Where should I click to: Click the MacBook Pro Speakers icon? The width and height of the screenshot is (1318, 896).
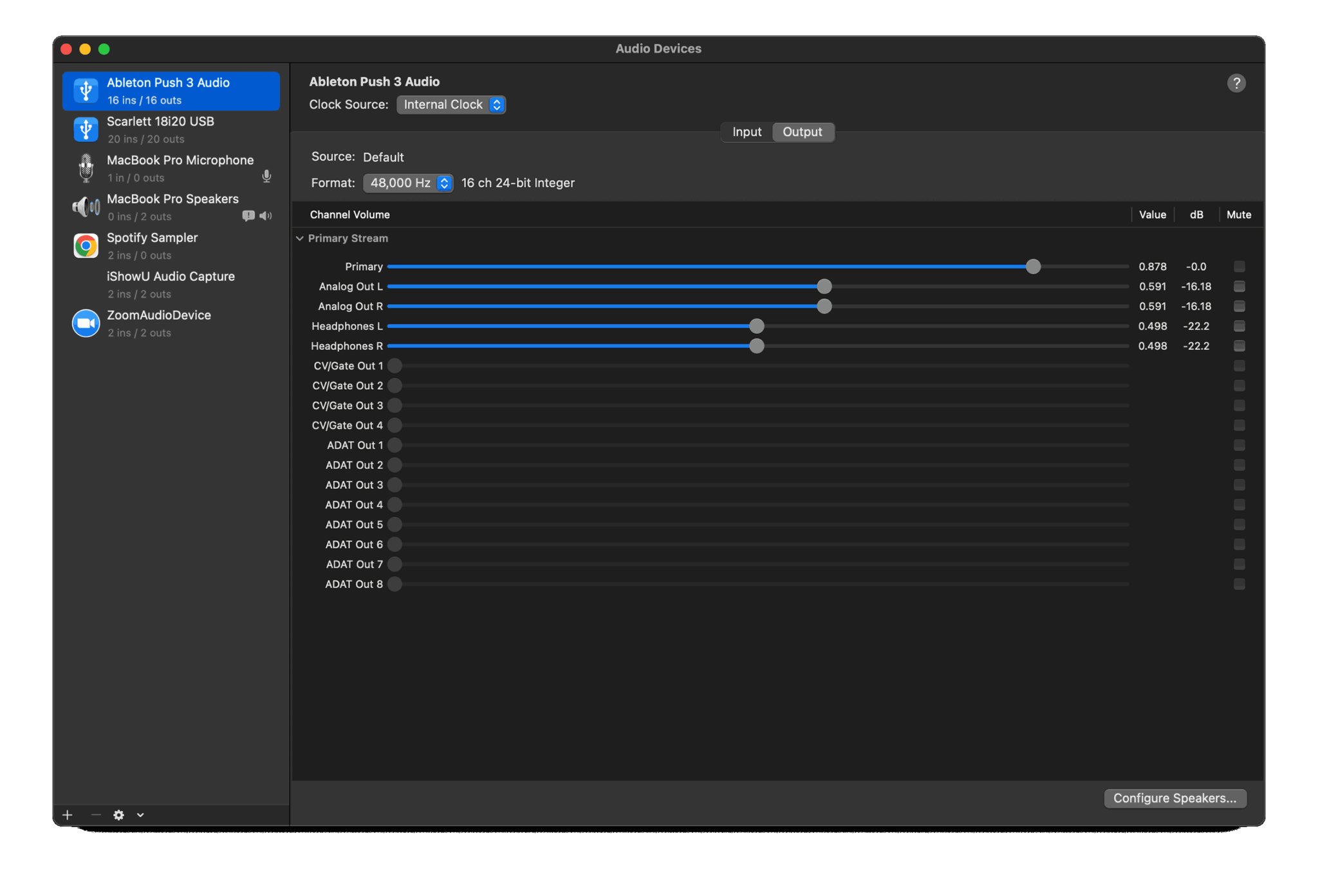86,207
